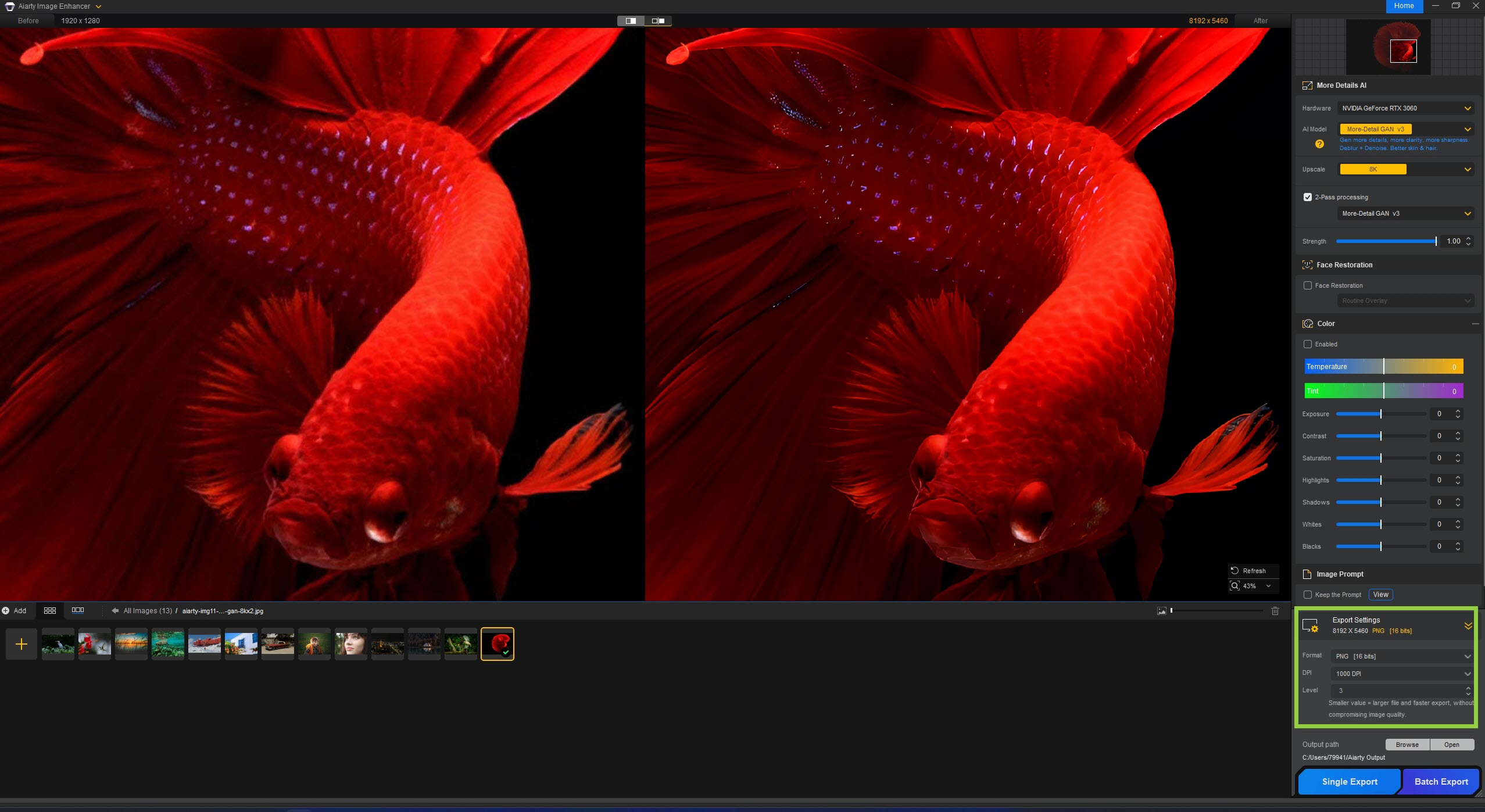Image resolution: width=1485 pixels, height=812 pixels.
Task: Click the yellow plus add-image tile
Action: coord(22,644)
